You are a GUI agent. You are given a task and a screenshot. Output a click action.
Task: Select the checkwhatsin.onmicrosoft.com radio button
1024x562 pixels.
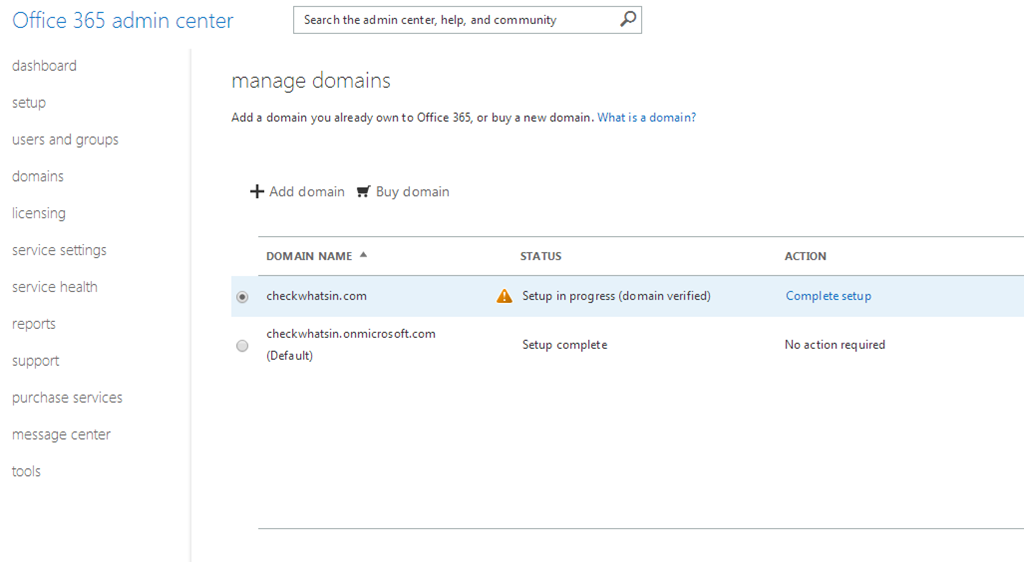(x=242, y=346)
